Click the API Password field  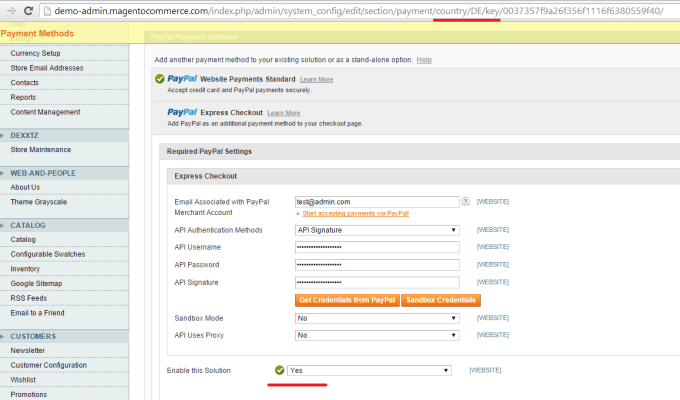pos(377,265)
